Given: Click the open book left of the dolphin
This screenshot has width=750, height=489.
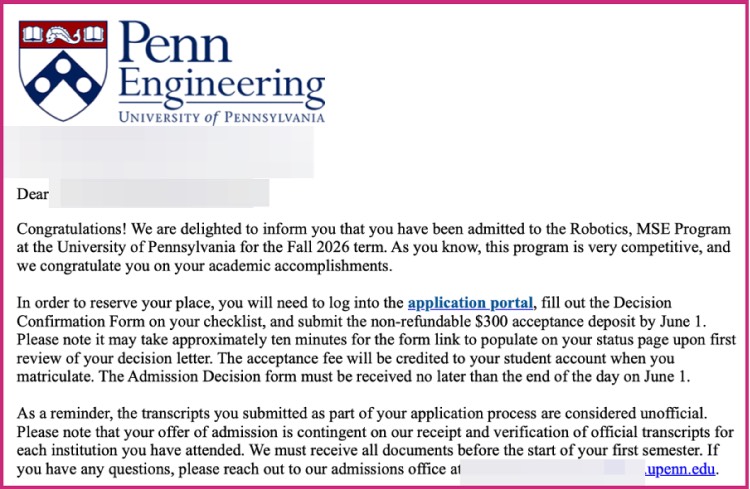Looking at the screenshot, I should tap(33, 34).
